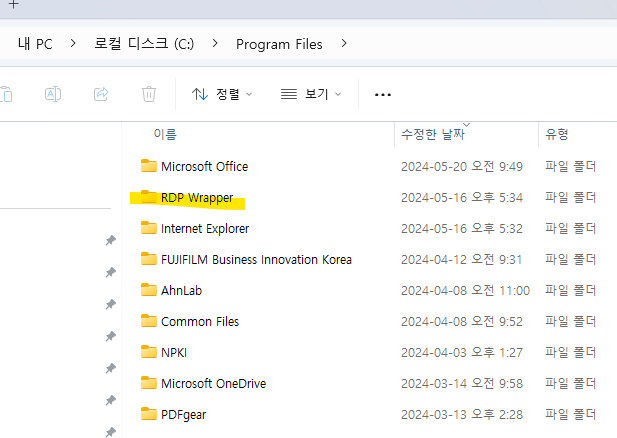Select the PDFgear folder icon

tap(149, 414)
